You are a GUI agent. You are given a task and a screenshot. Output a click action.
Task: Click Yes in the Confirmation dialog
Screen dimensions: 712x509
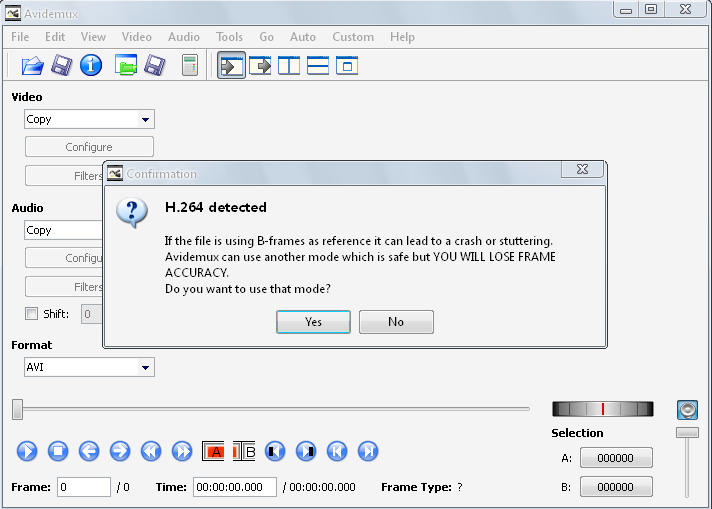313,322
